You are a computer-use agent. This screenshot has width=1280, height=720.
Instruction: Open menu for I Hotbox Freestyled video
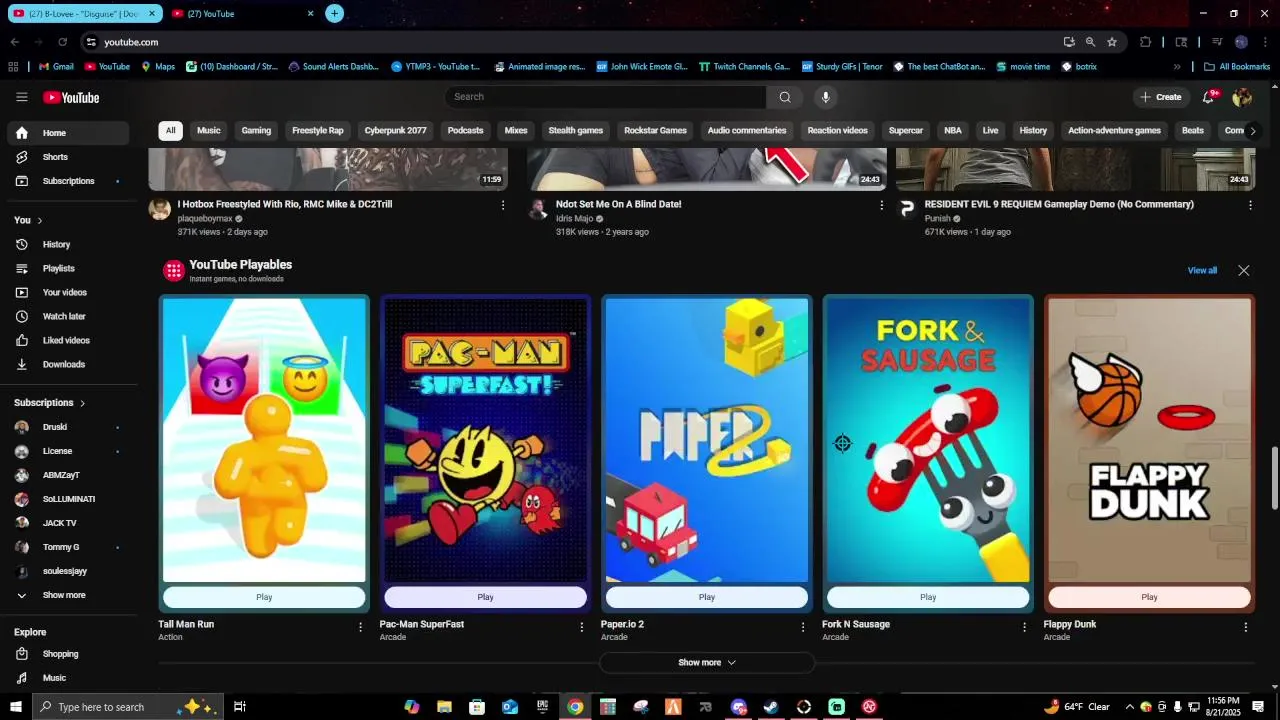click(x=503, y=205)
